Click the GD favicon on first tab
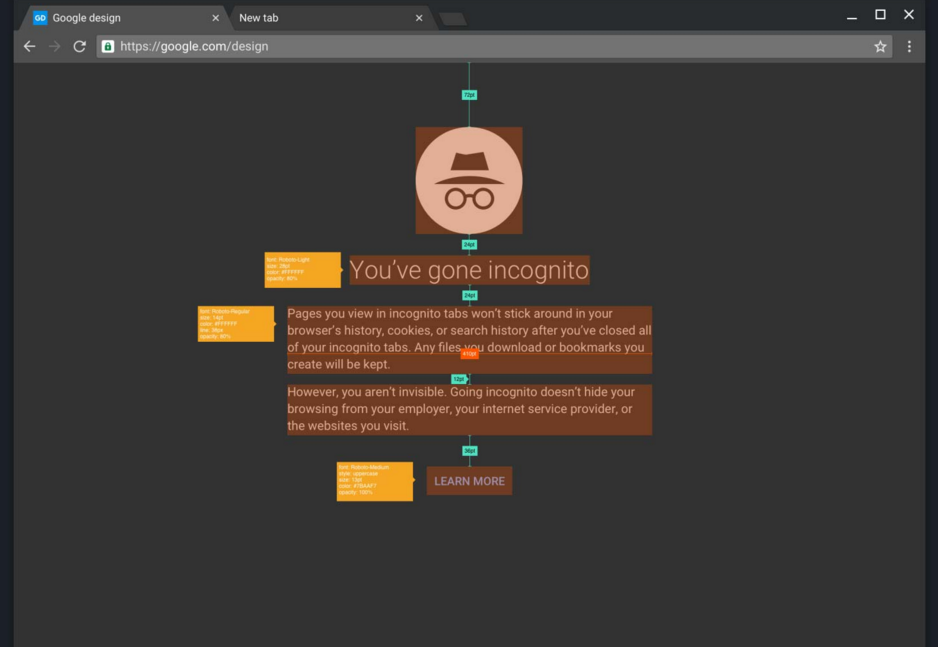The height and width of the screenshot is (647, 938). 40,18
